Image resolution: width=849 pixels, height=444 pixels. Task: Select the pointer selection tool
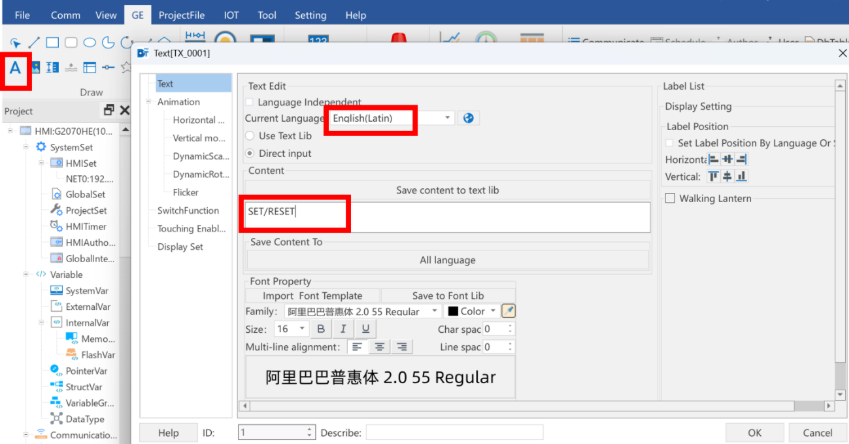15,43
